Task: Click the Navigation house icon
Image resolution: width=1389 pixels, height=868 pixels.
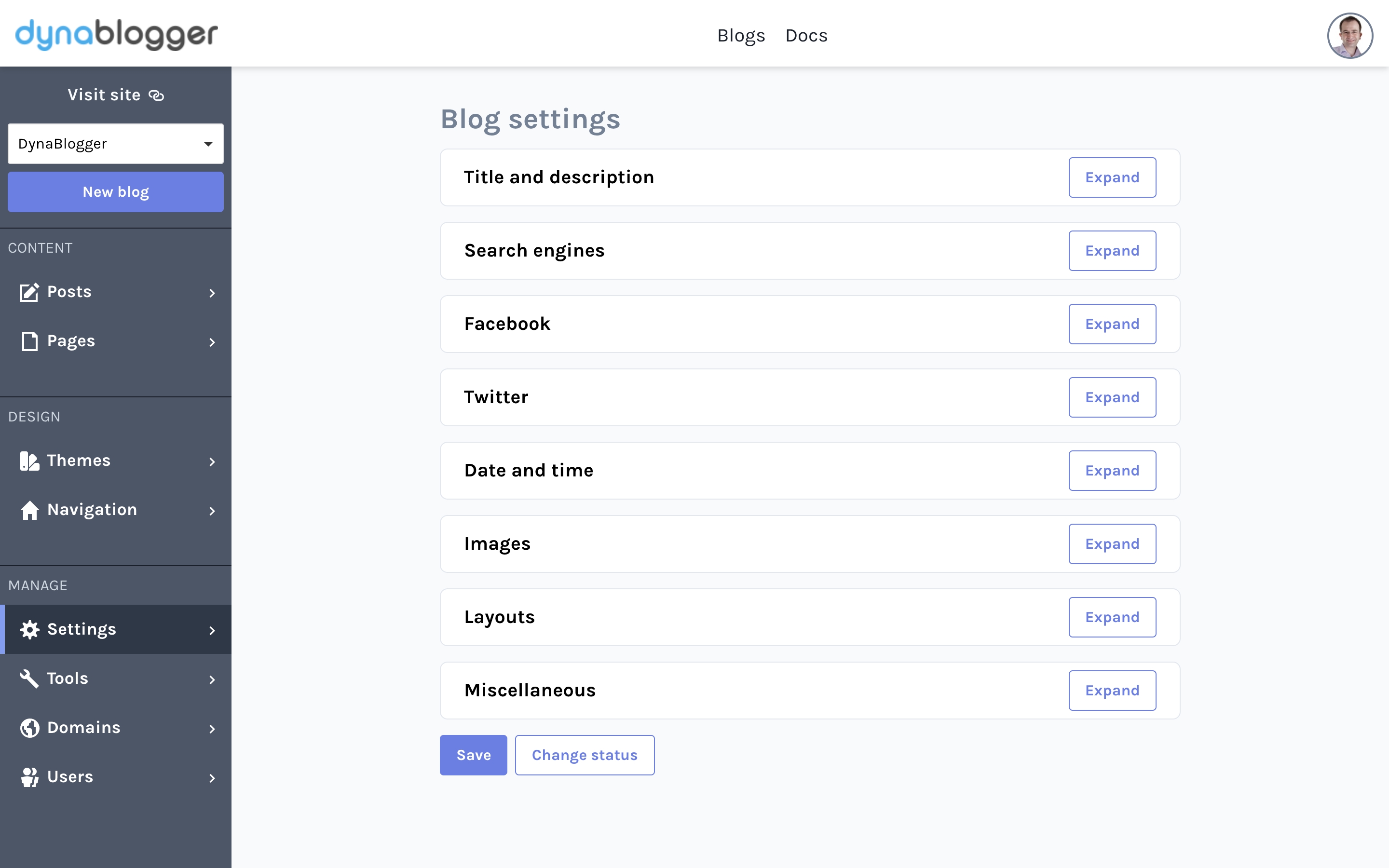Action: (x=29, y=510)
